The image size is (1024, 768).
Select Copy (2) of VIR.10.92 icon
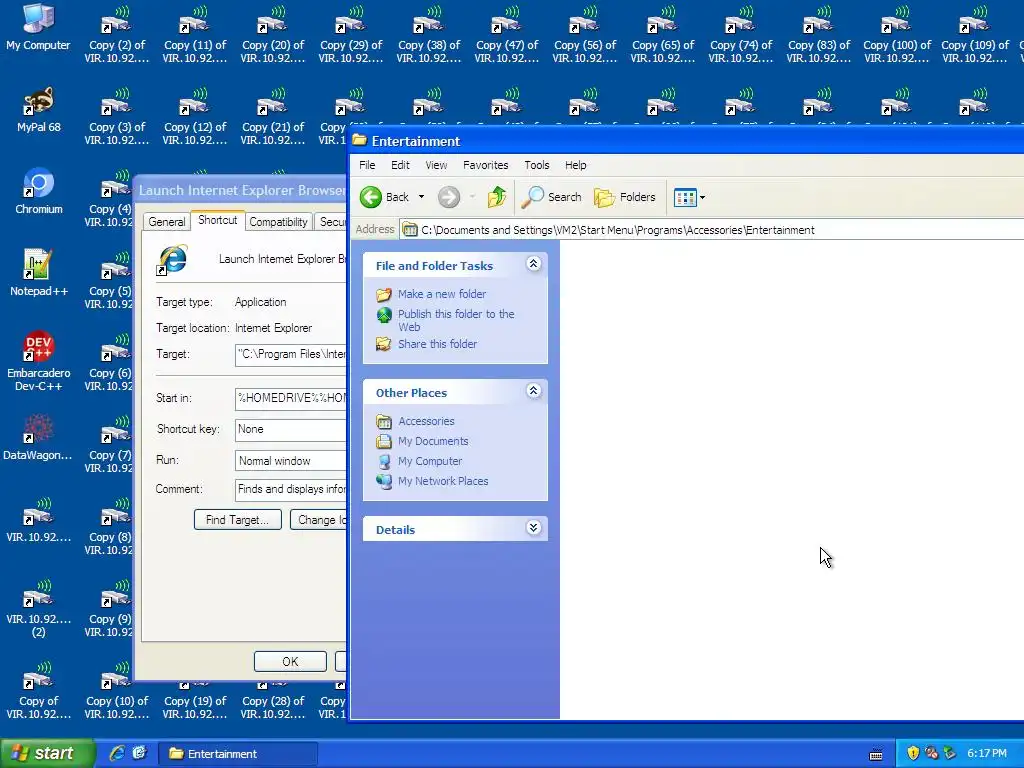(x=117, y=35)
